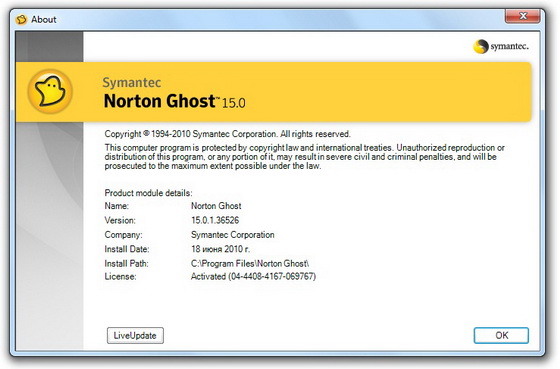This screenshot has width=560, height=369.
Task: Click the License: label
Action: click(x=120, y=276)
